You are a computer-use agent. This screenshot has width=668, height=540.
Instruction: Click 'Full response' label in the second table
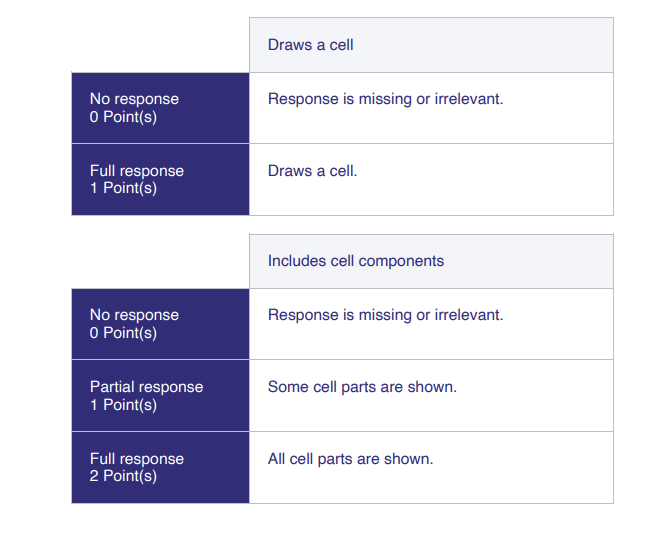pos(137,459)
